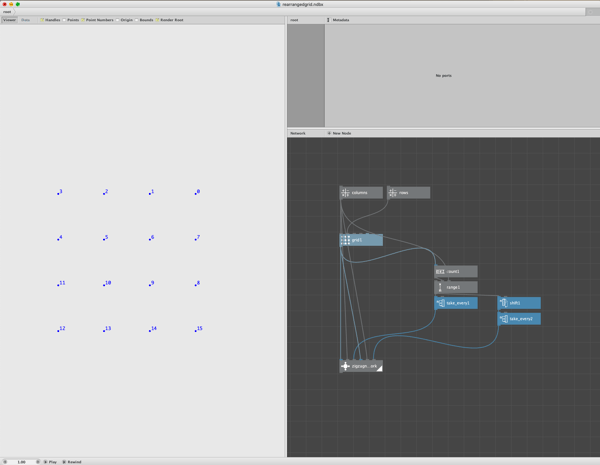
Task: Click point number 3 in viewer
Action: (60, 192)
